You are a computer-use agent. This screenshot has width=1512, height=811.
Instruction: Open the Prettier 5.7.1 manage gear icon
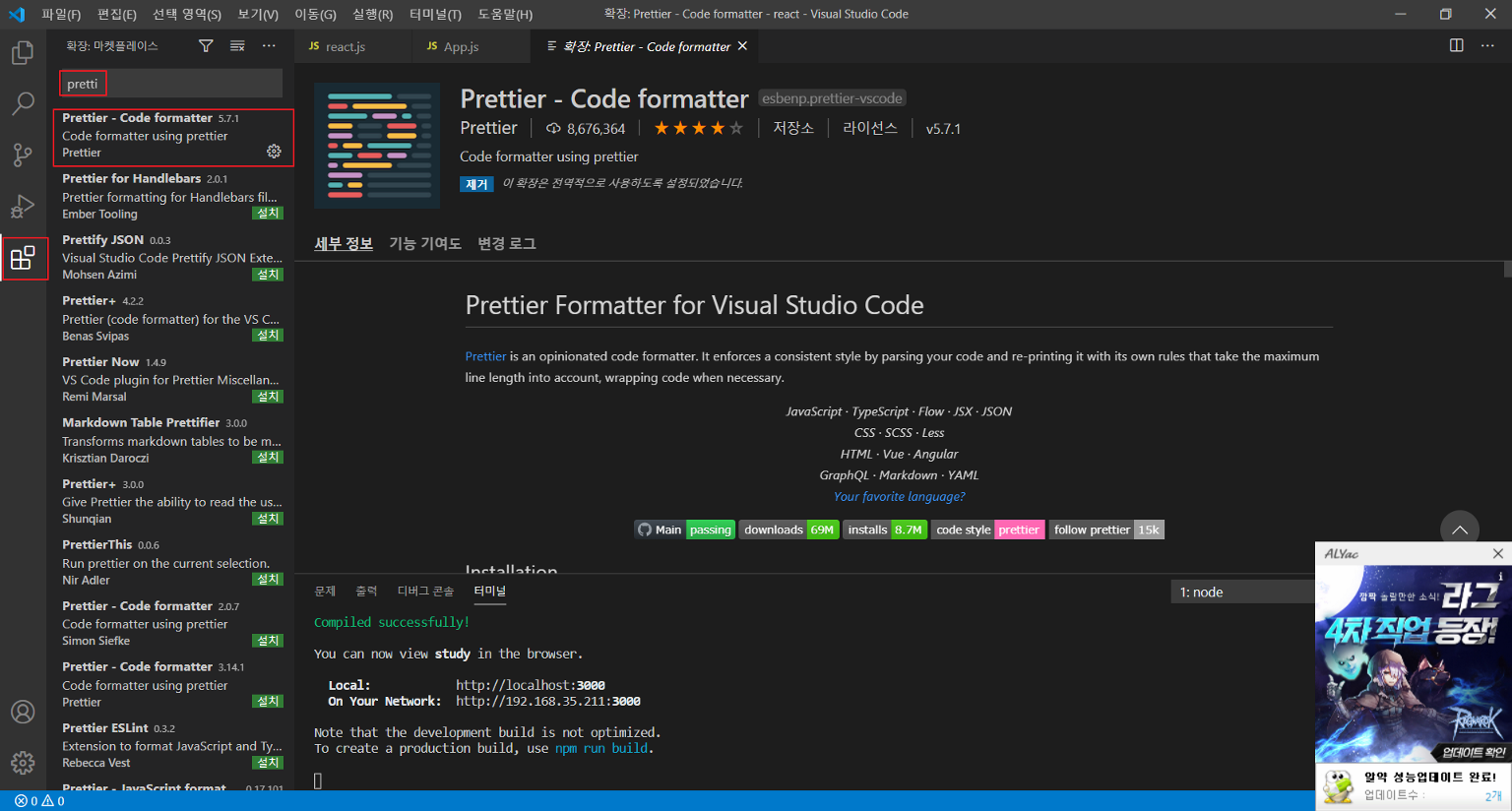(274, 152)
